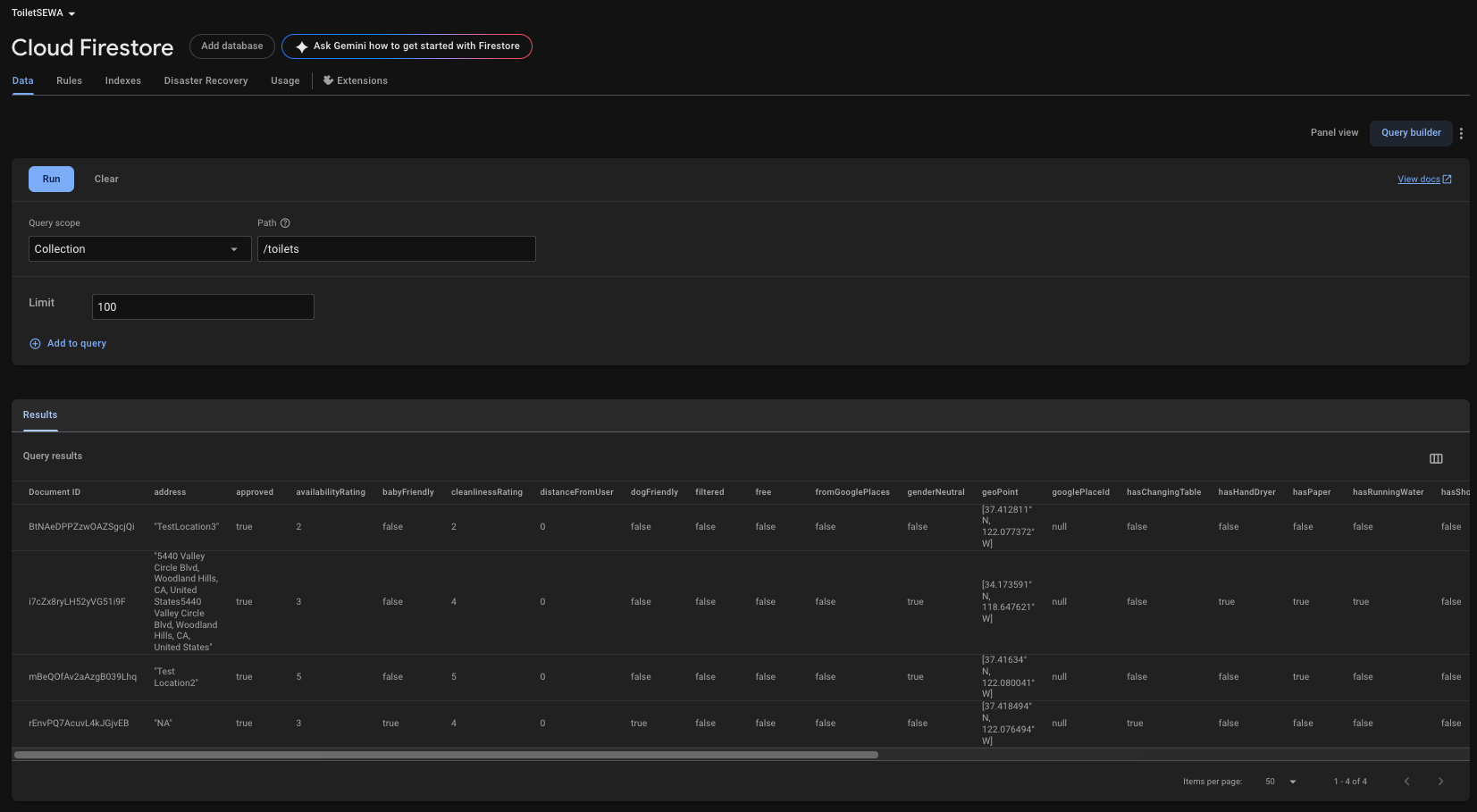Click document ID i7cZx8ryLH52yVG51i9F
This screenshot has height=812, width=1477.
(x=77, y=602)
